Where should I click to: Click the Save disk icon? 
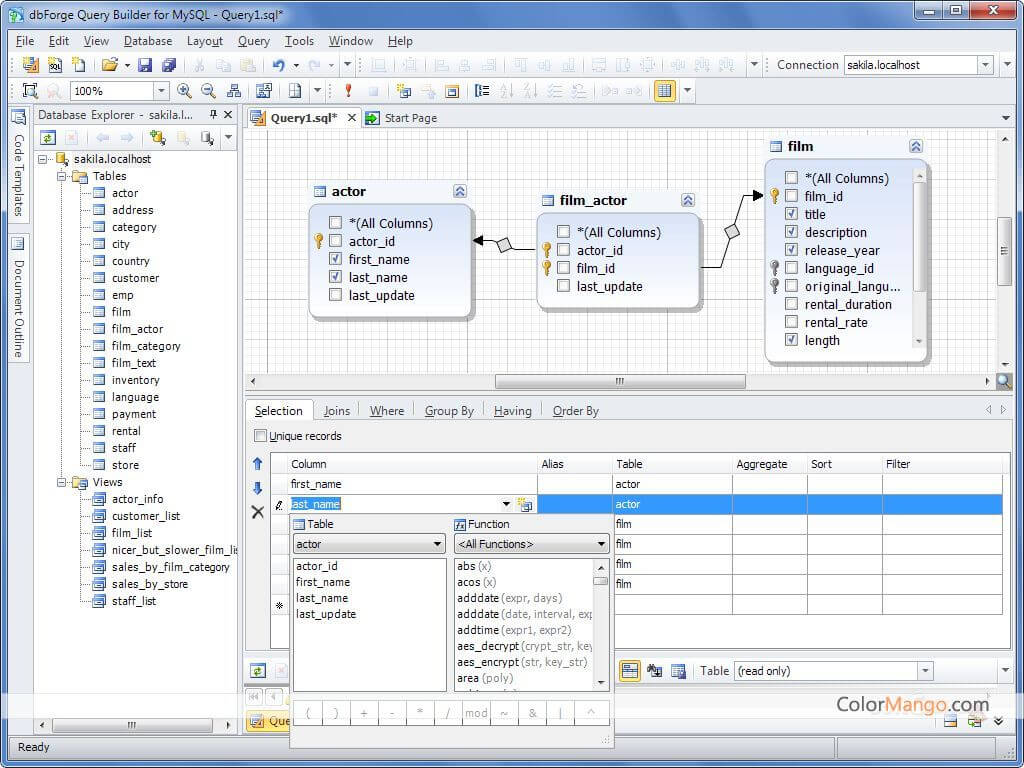click(x=145, y=65)
